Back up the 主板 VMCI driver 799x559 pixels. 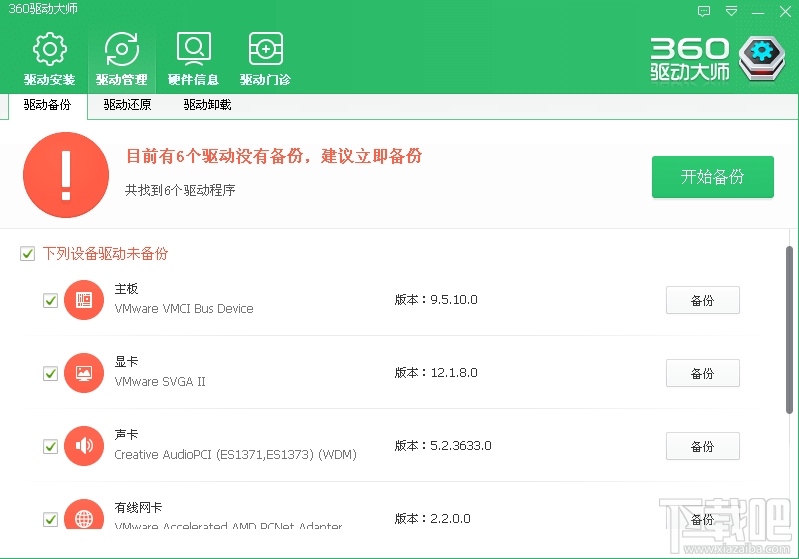[x=702, y=300]
